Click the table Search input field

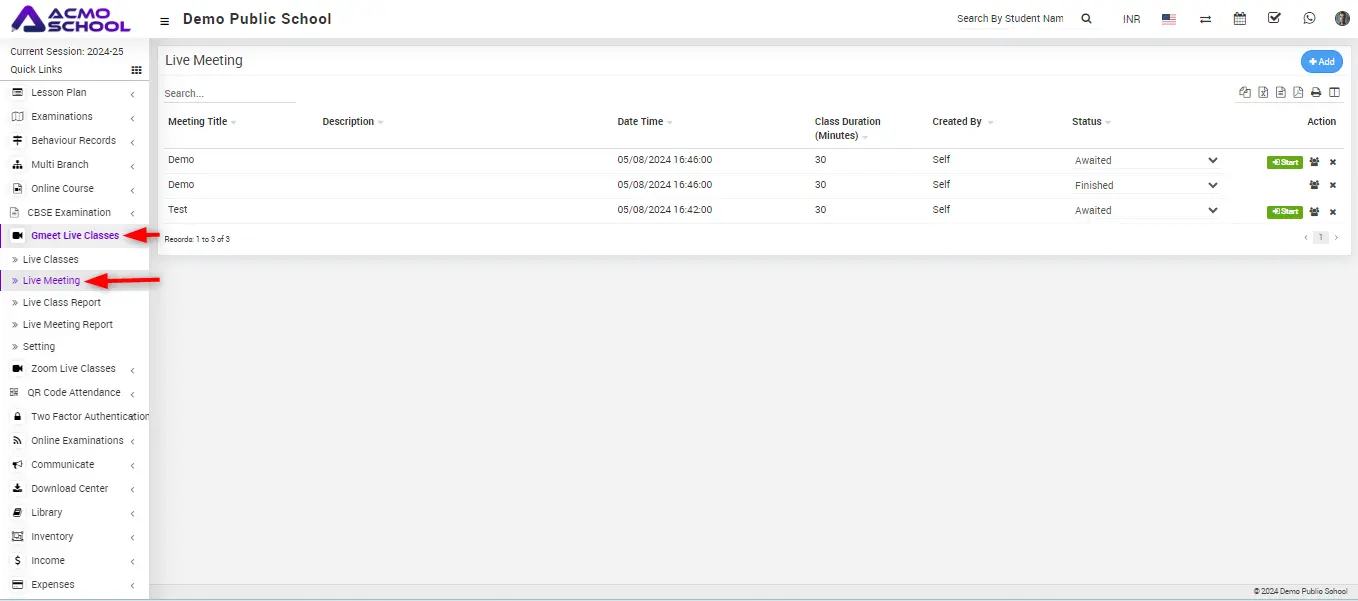(229, 94)
